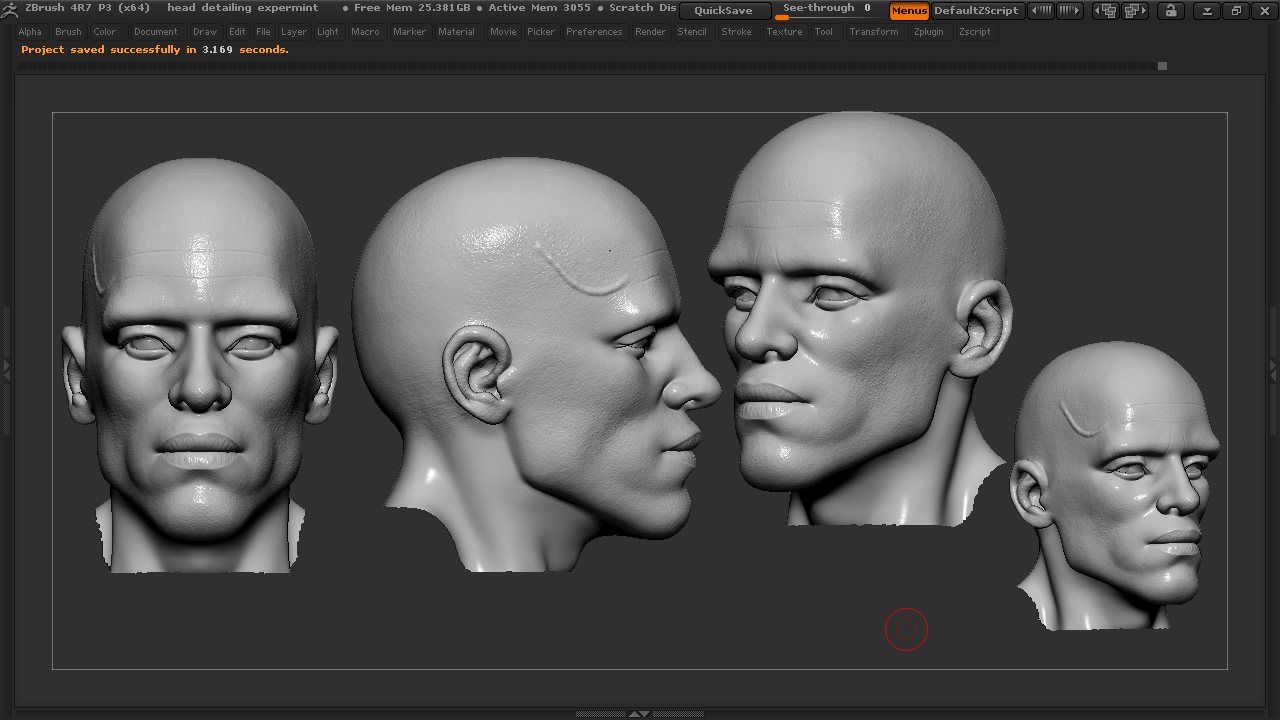The height and width of the screenshot is (720, 1280).
Task: Open the Movie menu
Action: click(x=503, y=32)
